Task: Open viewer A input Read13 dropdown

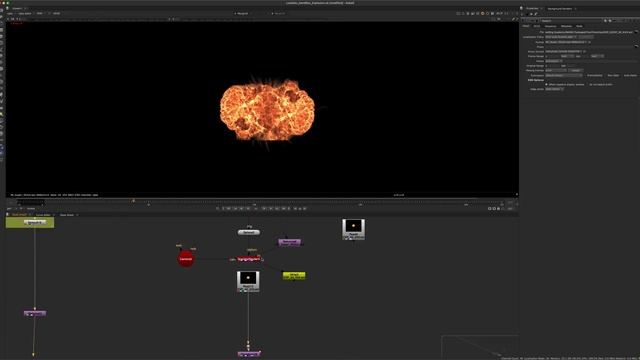Action: (x=242, y=13)
